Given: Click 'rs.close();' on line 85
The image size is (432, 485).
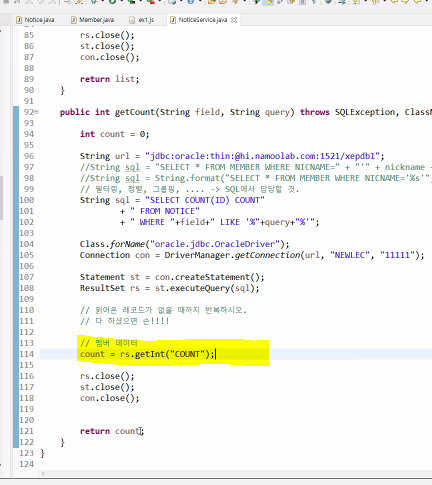Looking at the screenshot, I should 107,35.
